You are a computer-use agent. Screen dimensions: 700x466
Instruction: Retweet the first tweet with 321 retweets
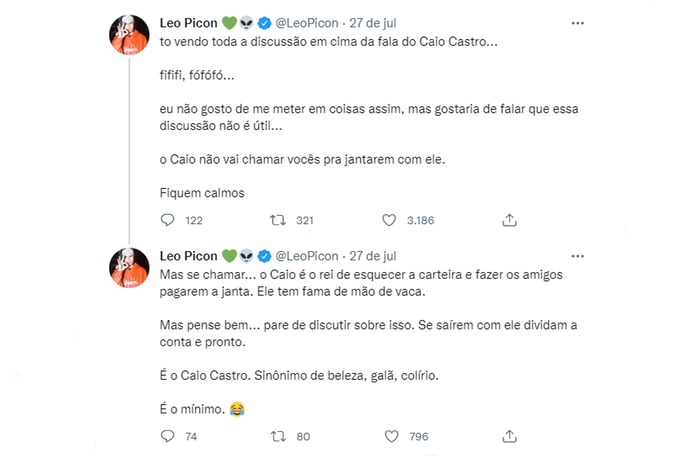[x=280, y=220]
